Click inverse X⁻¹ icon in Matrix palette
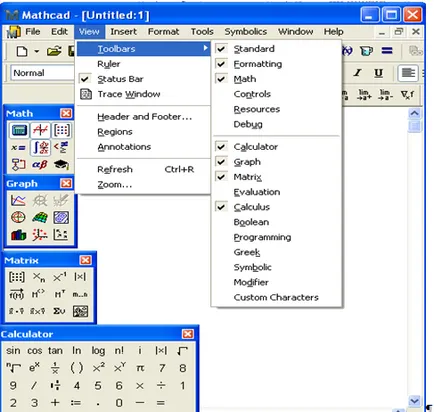The image size is (434, 412). click(60, 277)
